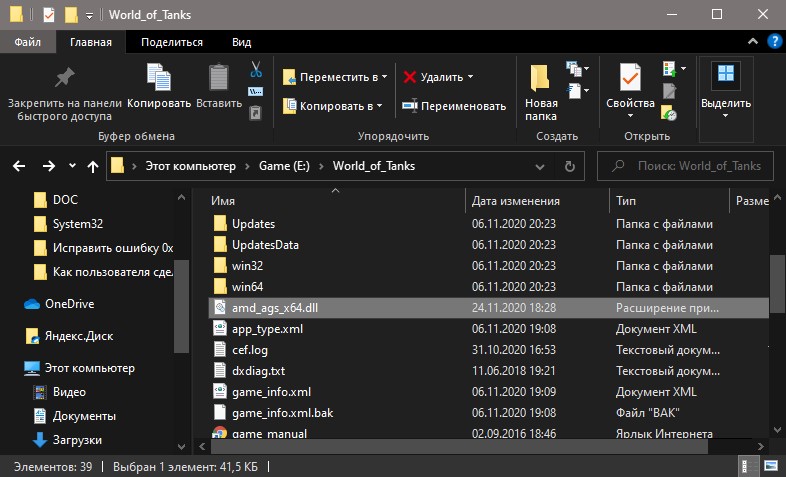Create a folder with Новая папка

(x=541, y=93)
